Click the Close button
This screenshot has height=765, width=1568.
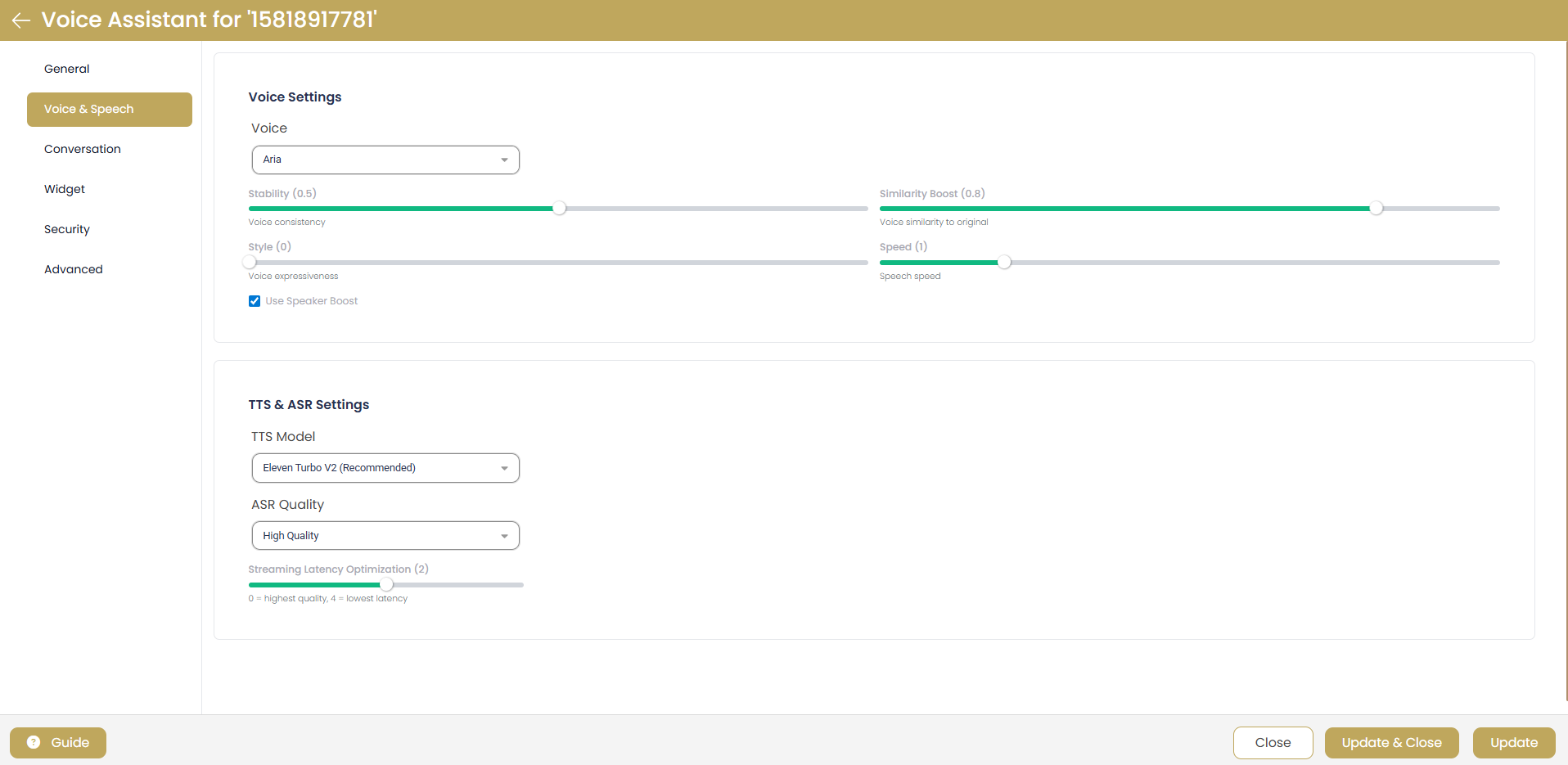[x=1272, y=742]
